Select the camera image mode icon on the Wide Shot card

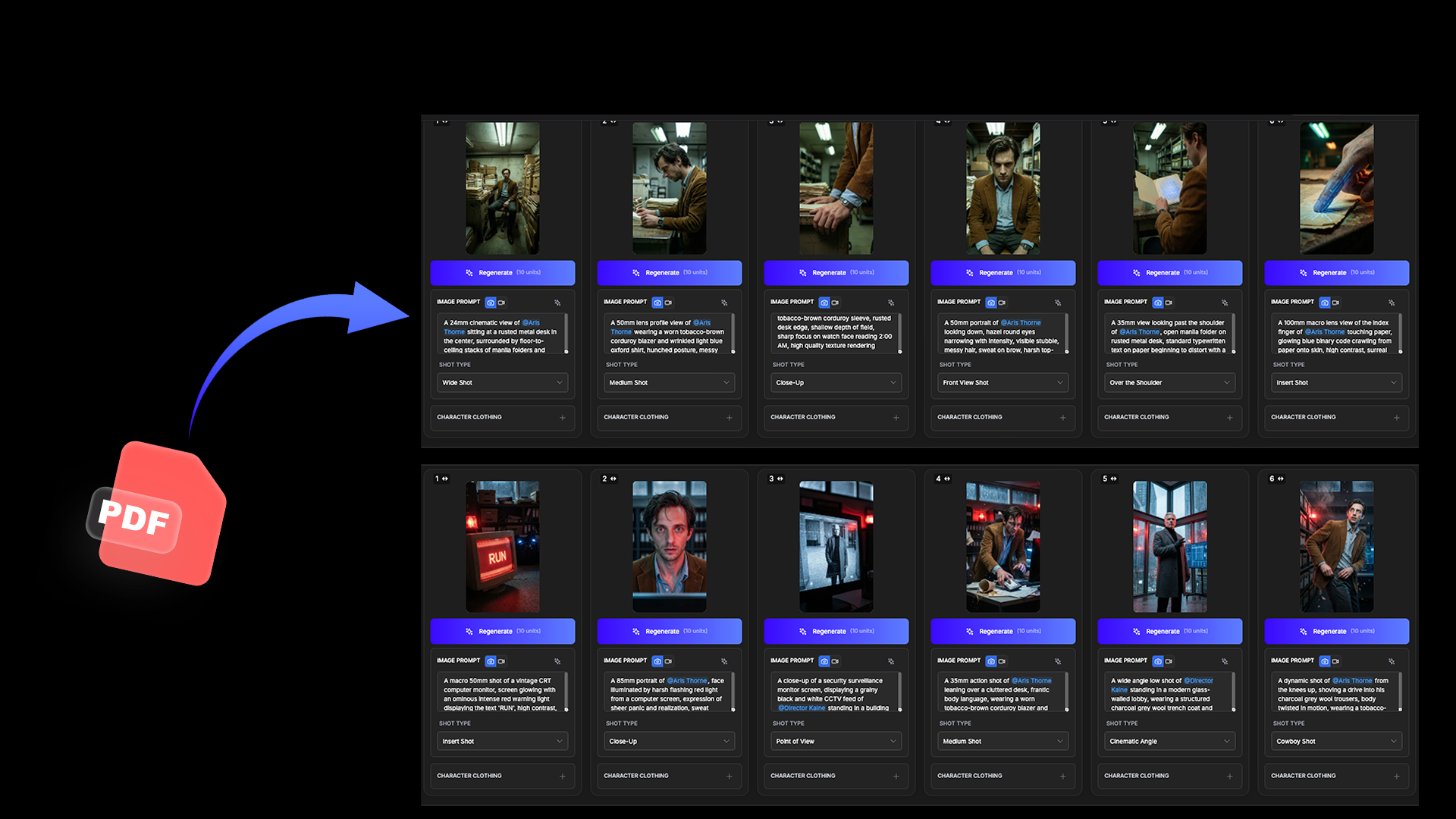click(491, 303)
